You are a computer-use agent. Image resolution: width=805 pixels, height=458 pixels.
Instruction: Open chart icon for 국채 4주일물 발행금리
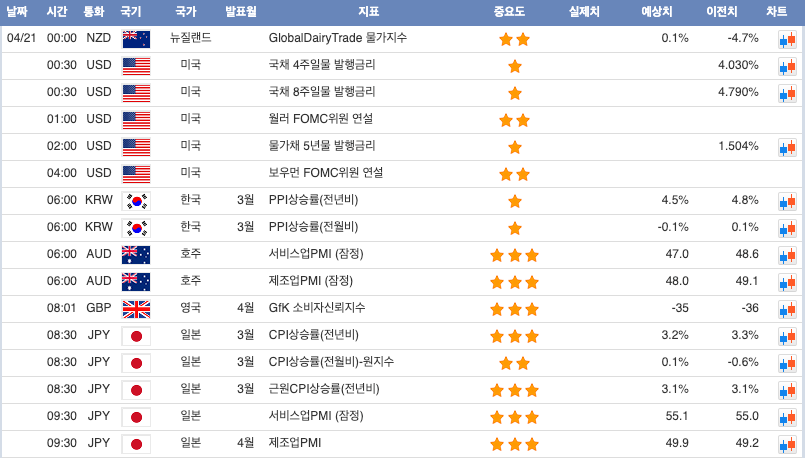[x=786, y=66]
